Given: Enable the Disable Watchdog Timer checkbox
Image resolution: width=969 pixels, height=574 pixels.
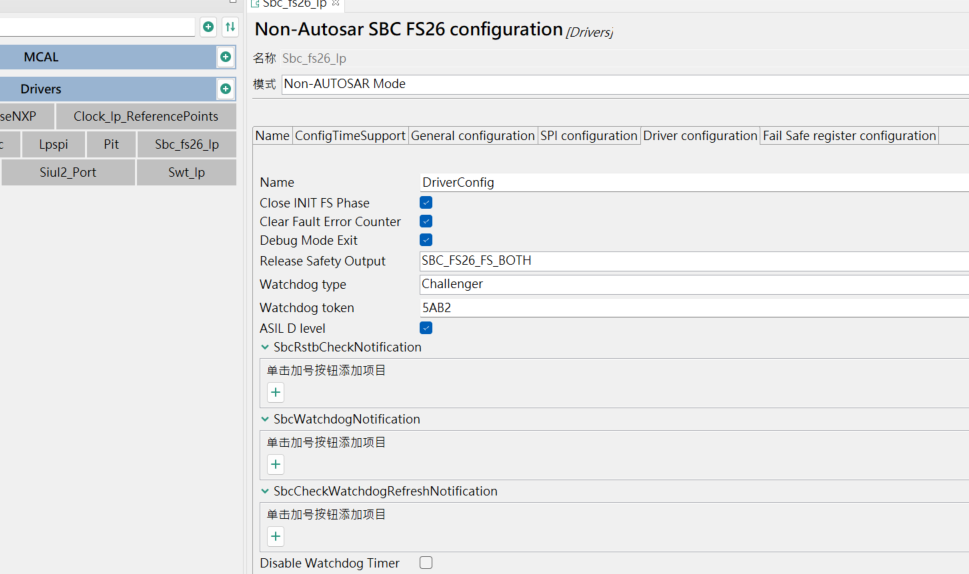Looking at the screenshot, I should 426,563.
